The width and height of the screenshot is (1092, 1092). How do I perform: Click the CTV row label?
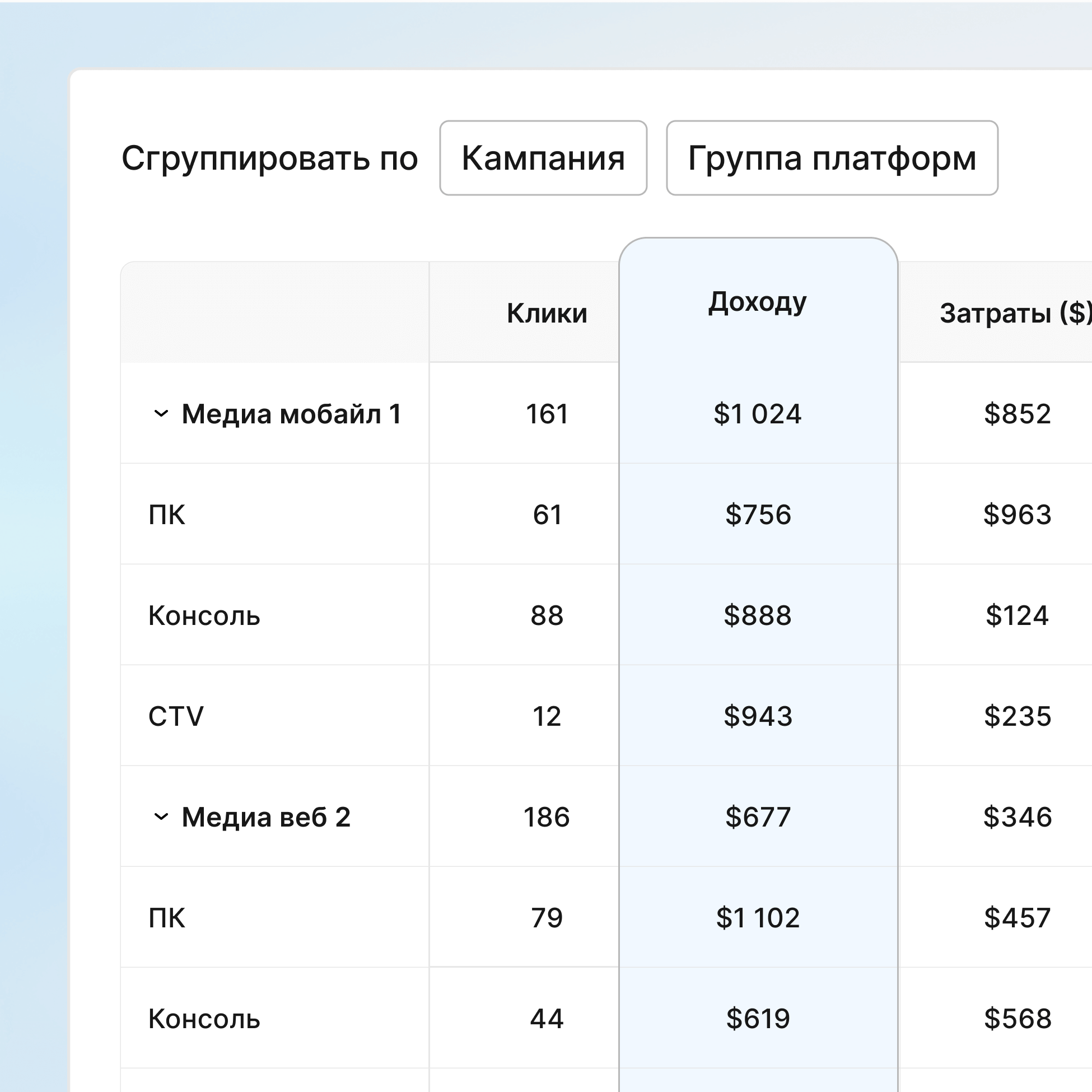[x=176, y=716]
